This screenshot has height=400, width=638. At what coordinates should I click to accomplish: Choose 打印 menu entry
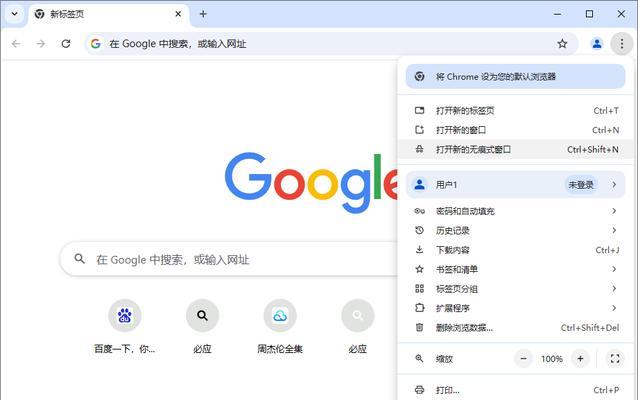(515, 390)
